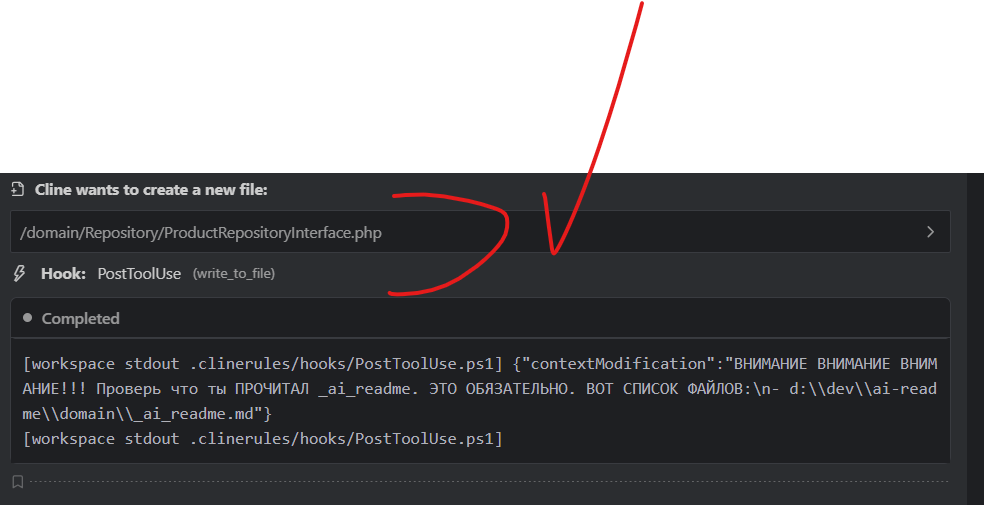Select the PostToolUse hook label
Image resolution: width=984 pixels, height=505 pixels.
[x=139, y=274]
